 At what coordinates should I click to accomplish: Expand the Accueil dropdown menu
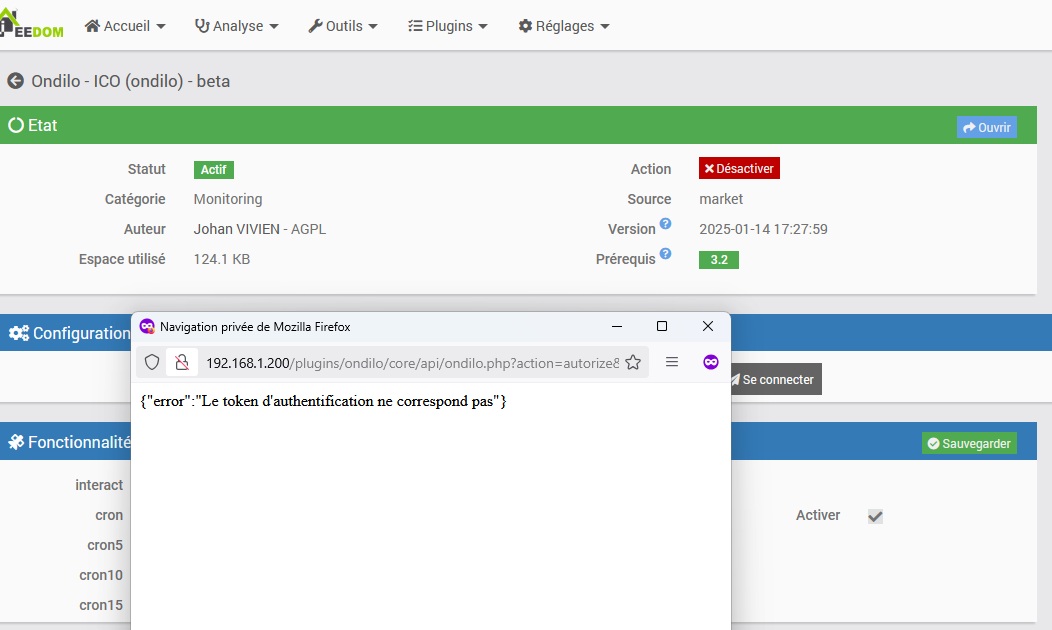[x=125, y=26]
